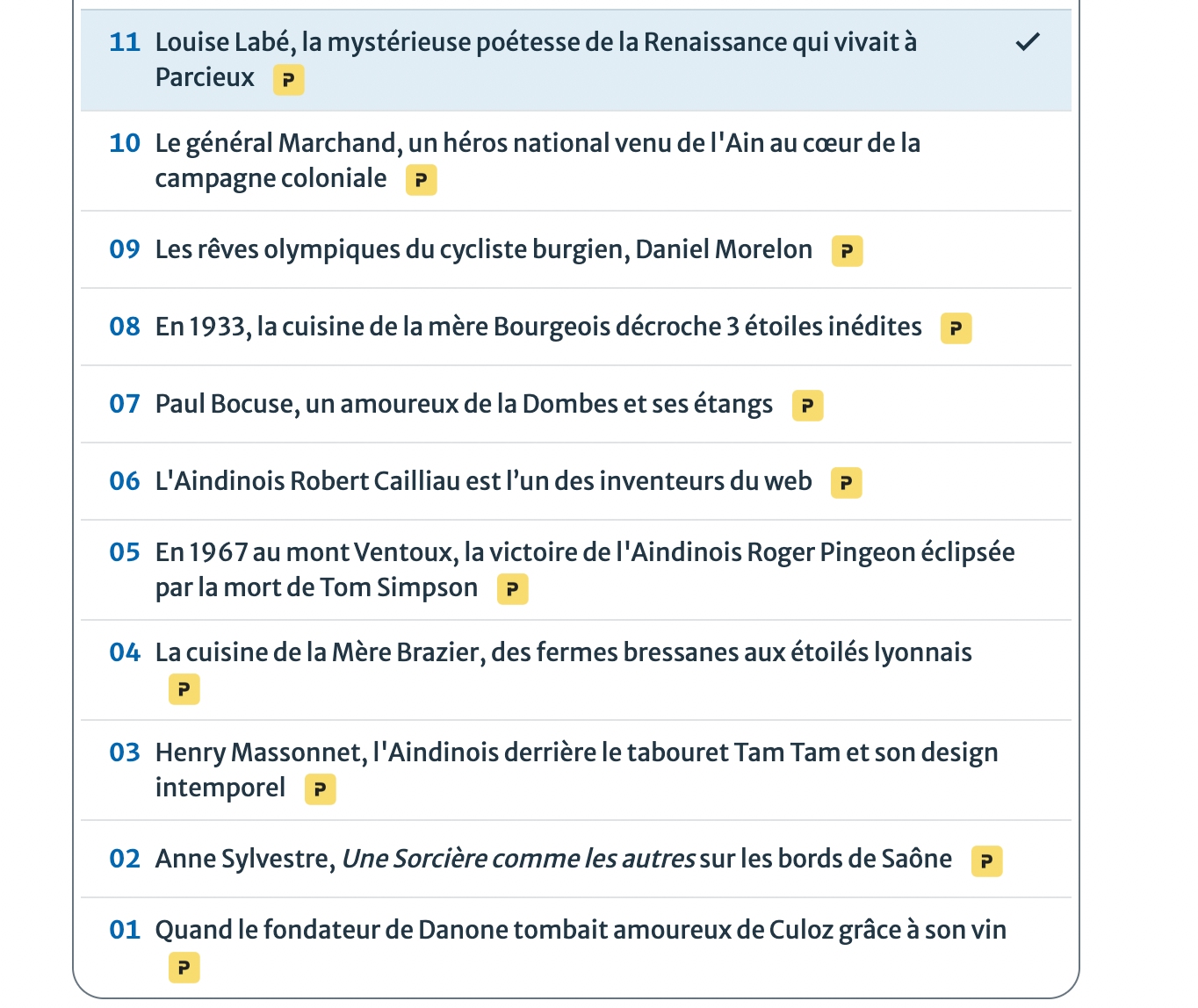Open episode 11 about Louise Labé

[x=535, y=42]
